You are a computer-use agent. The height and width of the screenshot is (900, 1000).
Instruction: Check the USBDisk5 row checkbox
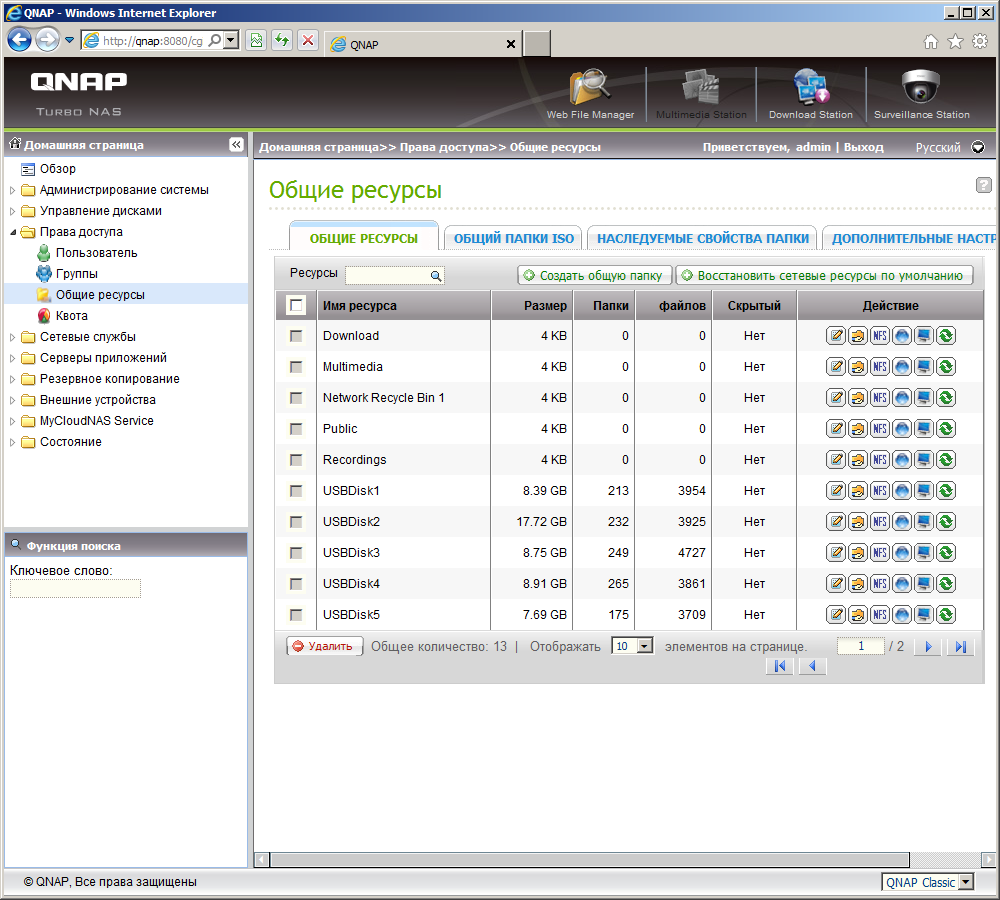[296, 615]
